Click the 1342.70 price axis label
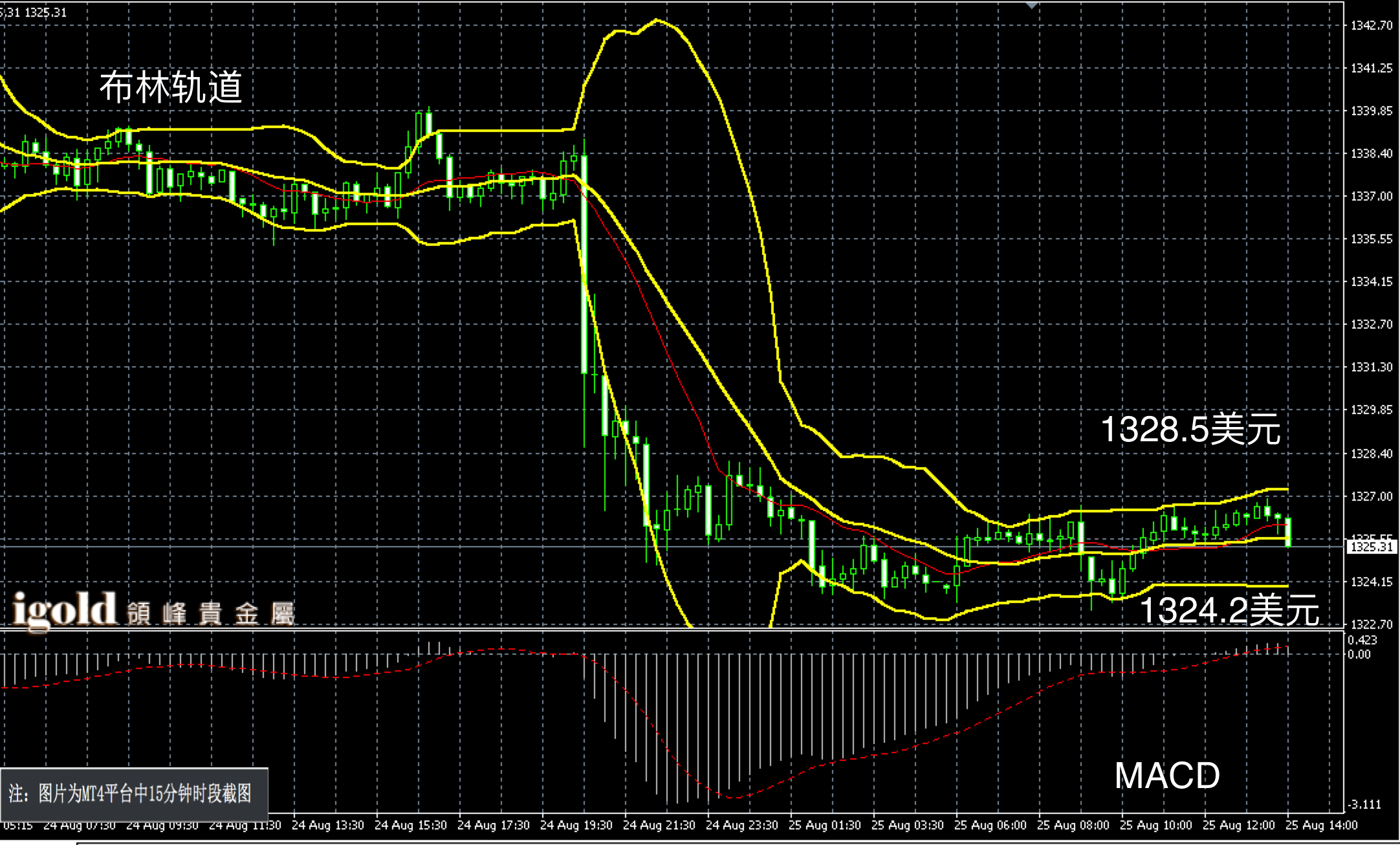Image resolution: width=1400 pixels, height=845 pixels. pyautogui.click(x=1372, y=25)
